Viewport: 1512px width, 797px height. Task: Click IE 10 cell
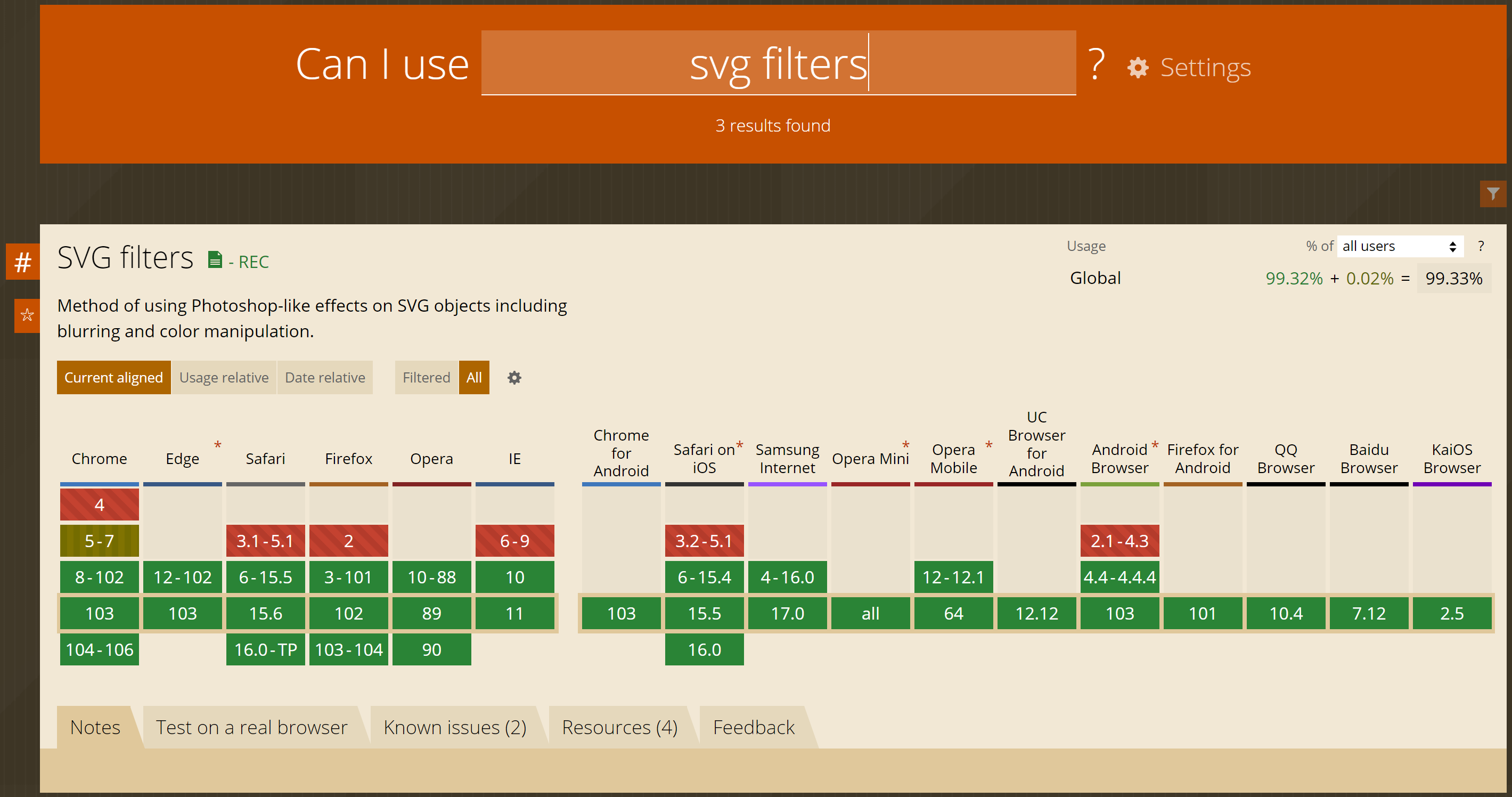point(515,578)
